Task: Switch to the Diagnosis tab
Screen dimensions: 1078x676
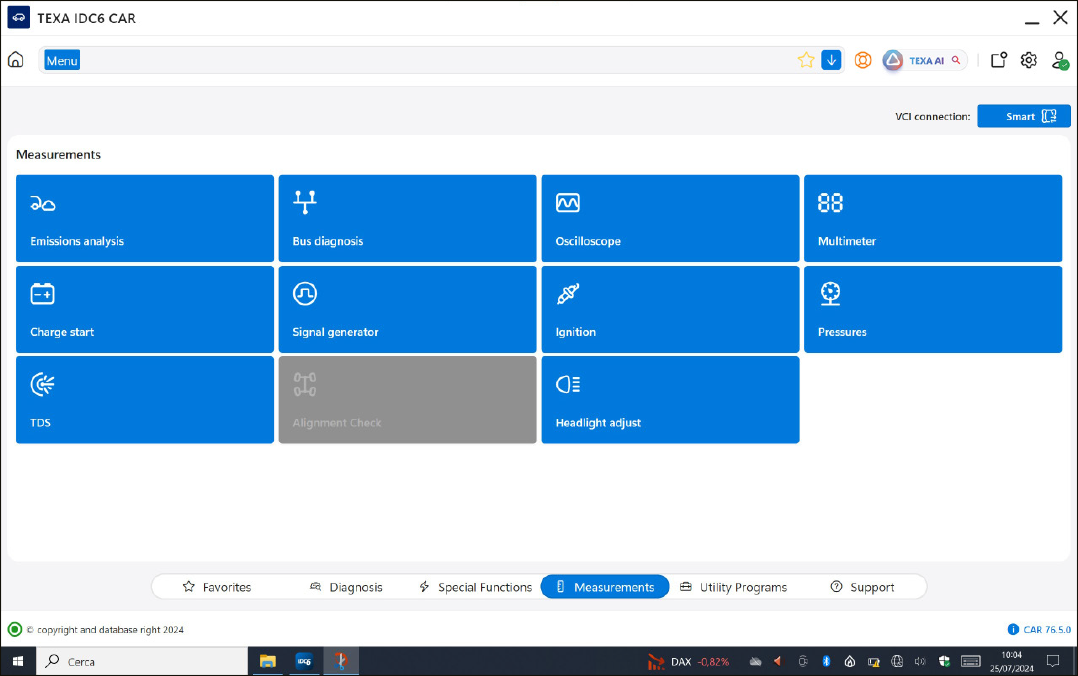Action: coord(346,587)
